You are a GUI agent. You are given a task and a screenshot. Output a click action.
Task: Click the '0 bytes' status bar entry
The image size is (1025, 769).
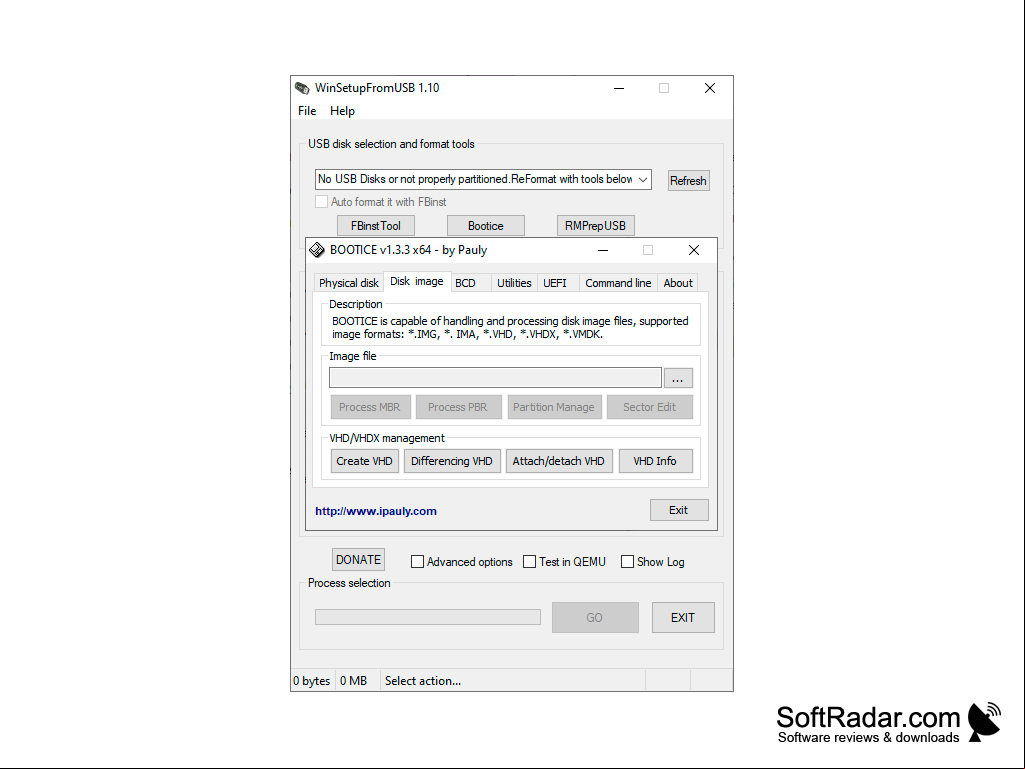coord(312,681)
